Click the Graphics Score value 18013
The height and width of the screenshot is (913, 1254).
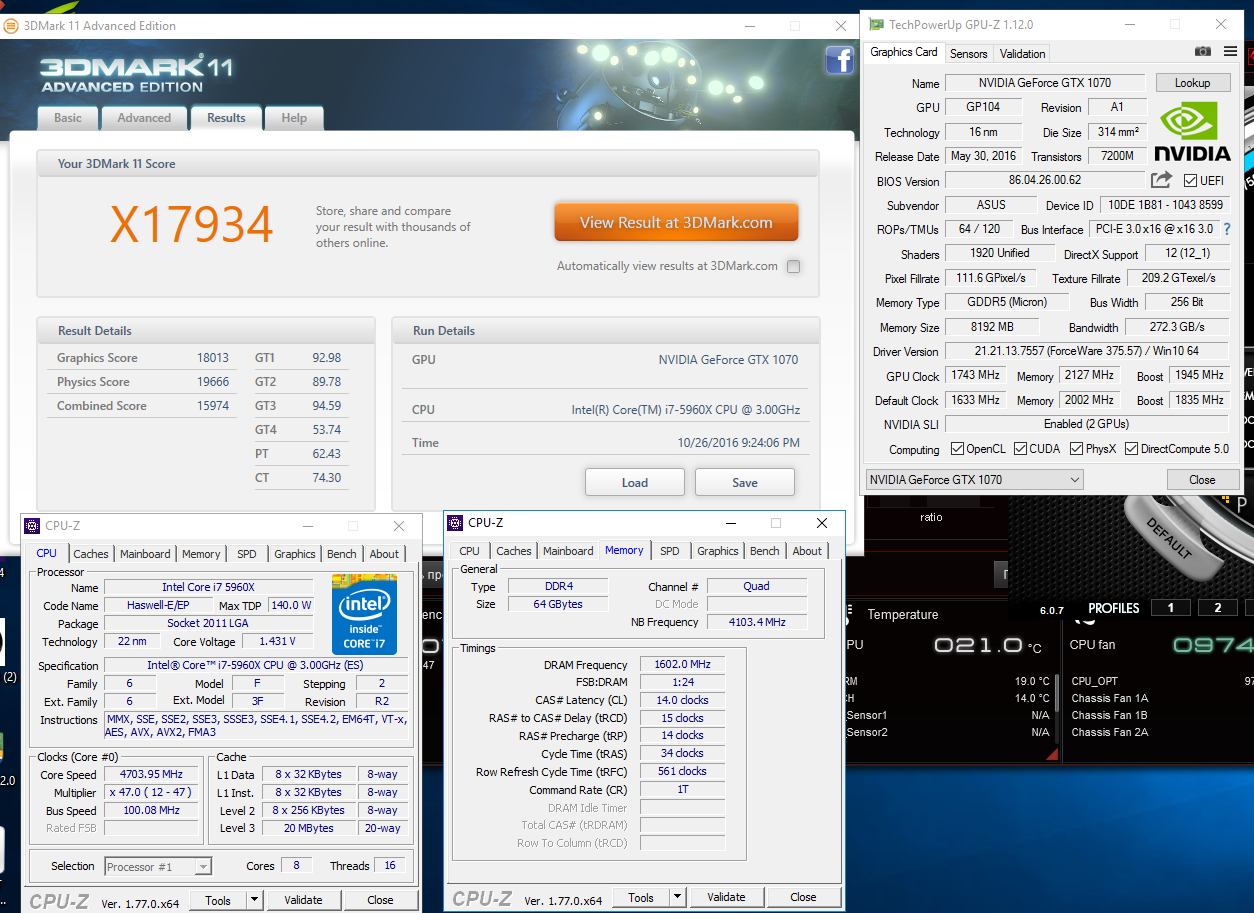pyautogui.click(x=212, y=358)
